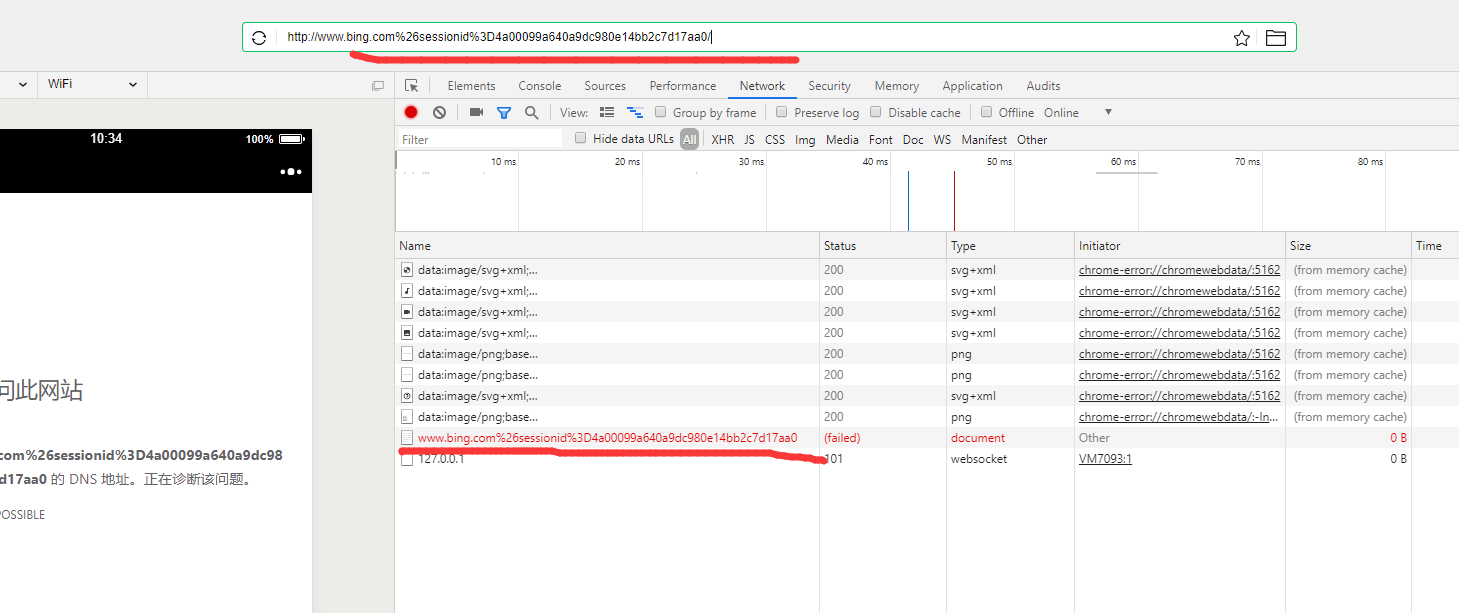Click the Filter text input field
Screen dimensions: 1459x613
(x=480, y=140)
